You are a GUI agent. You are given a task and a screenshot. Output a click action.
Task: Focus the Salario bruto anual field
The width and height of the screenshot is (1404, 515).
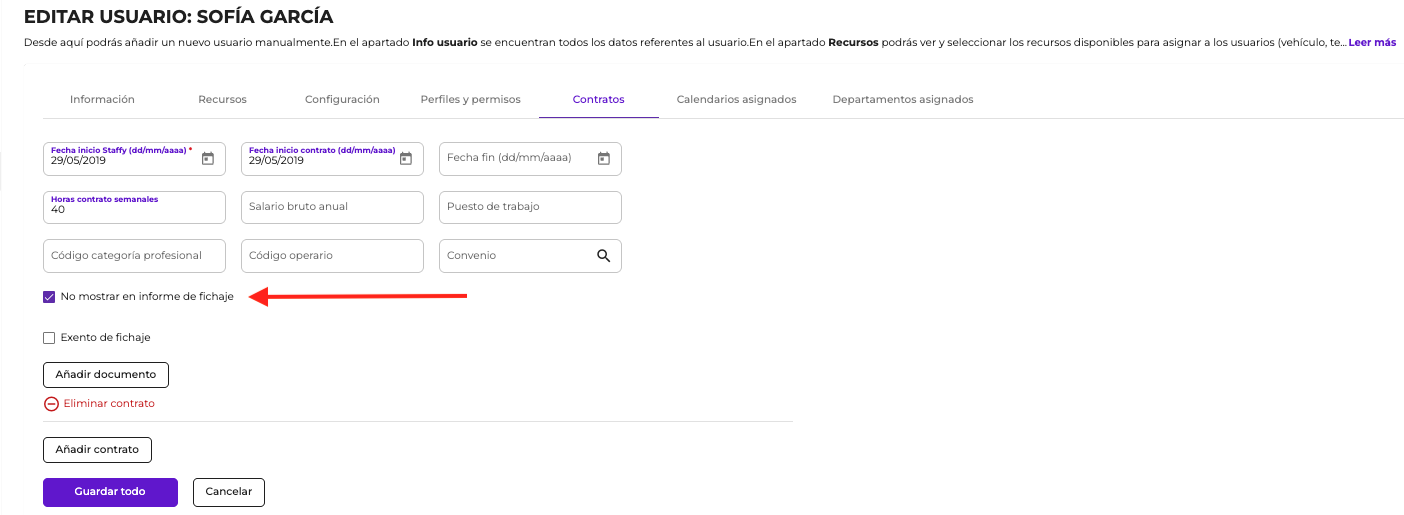pyautogui.click(x=332, y=207)
